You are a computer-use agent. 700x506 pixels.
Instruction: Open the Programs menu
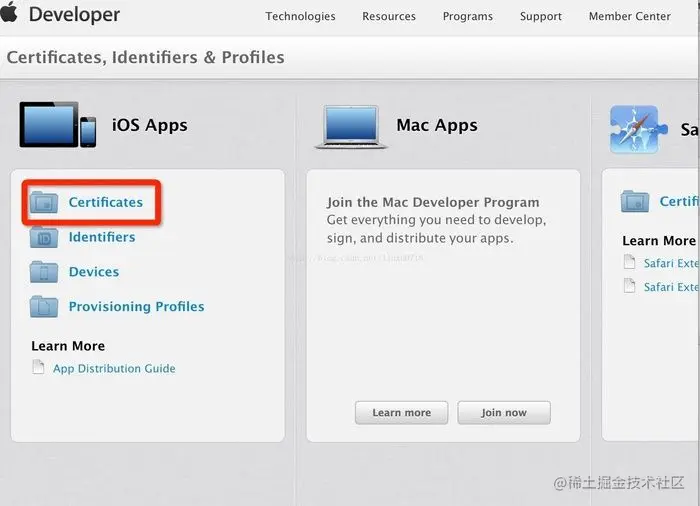click(468, 17)
